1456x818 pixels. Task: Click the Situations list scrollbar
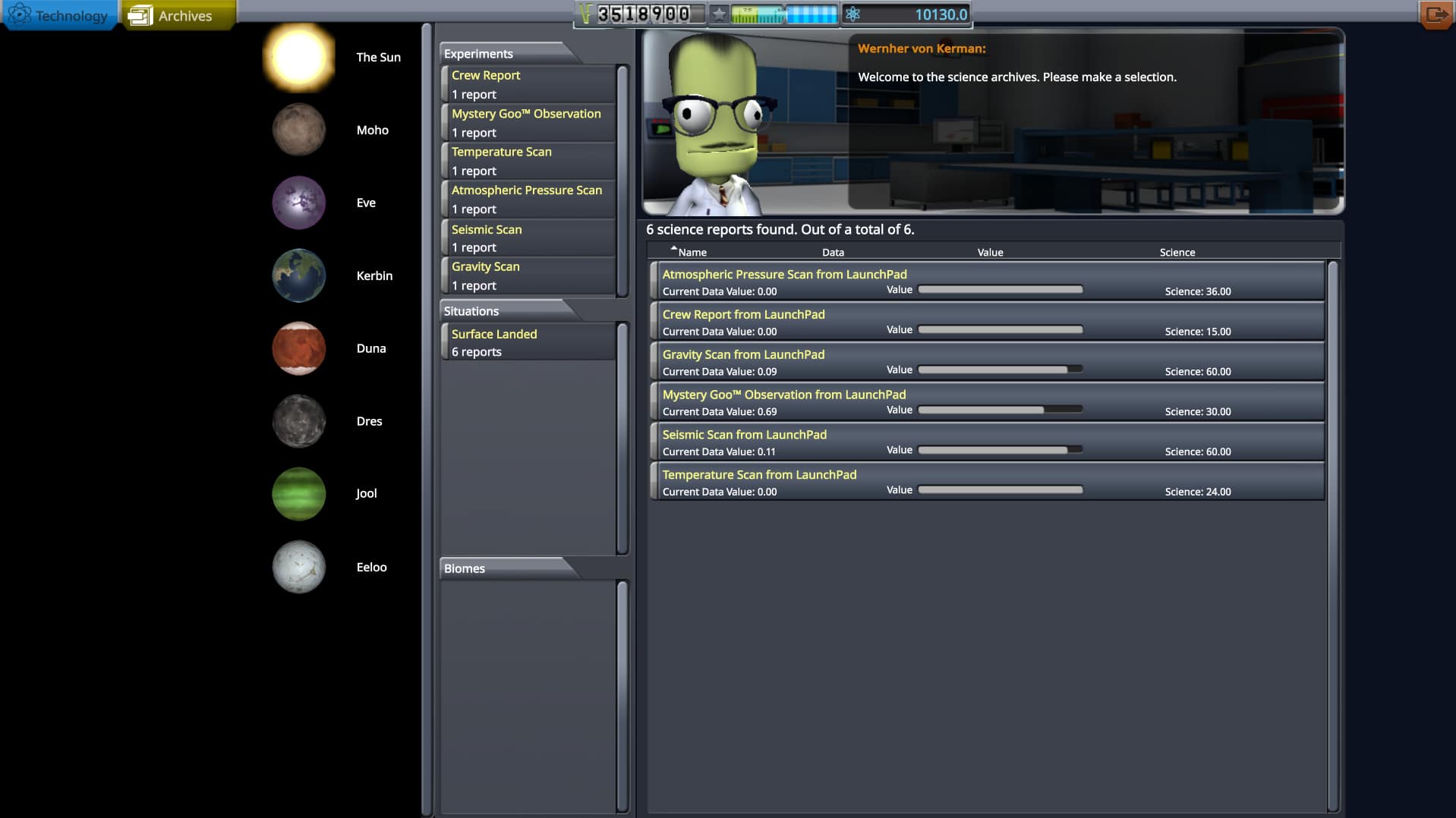point(622,439)
